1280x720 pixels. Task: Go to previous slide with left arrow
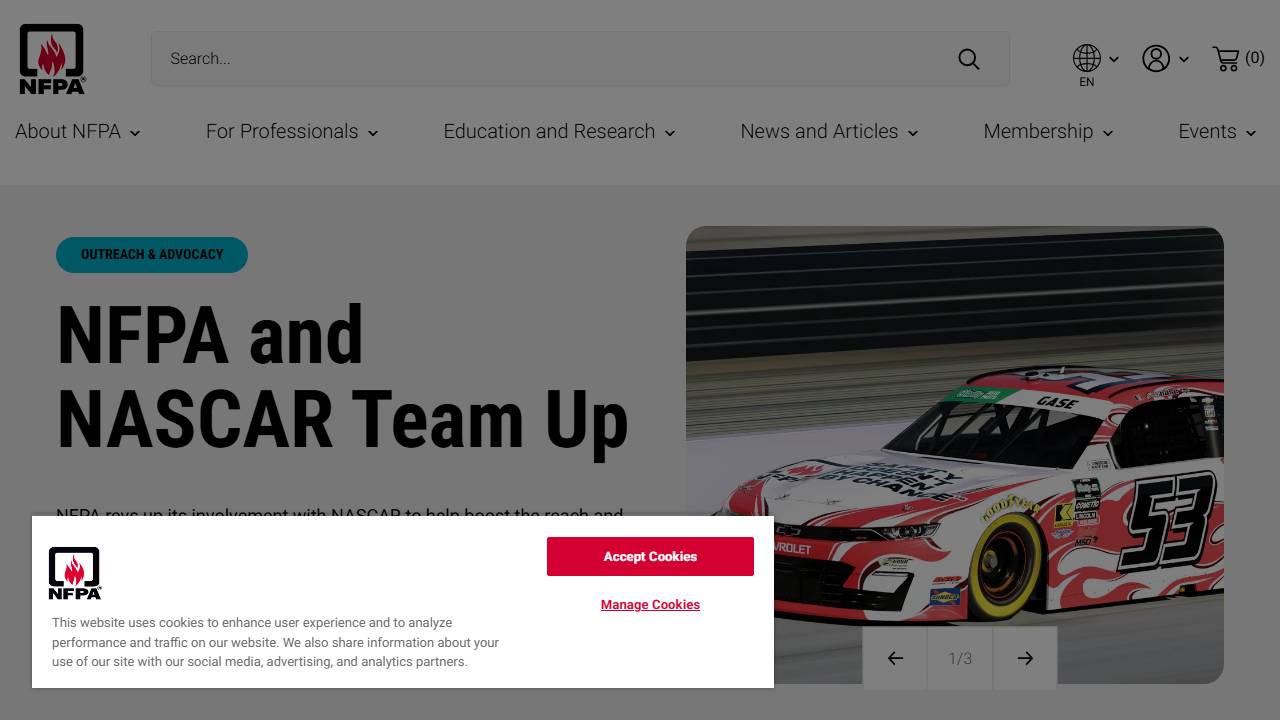895,658
